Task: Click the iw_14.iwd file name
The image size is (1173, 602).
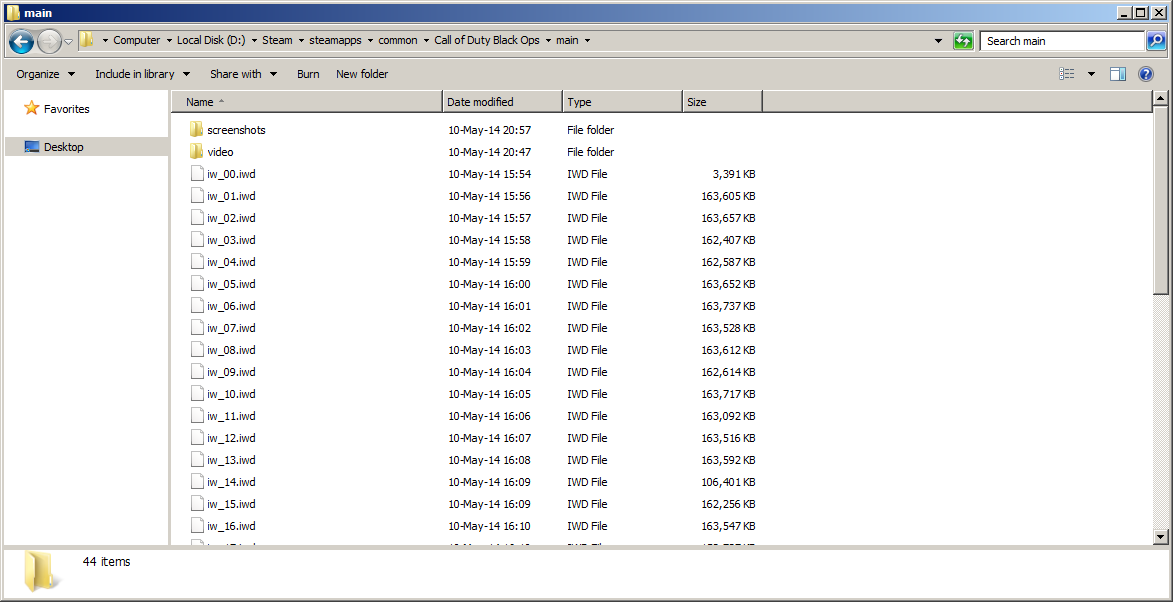Action: coord(231,482)
